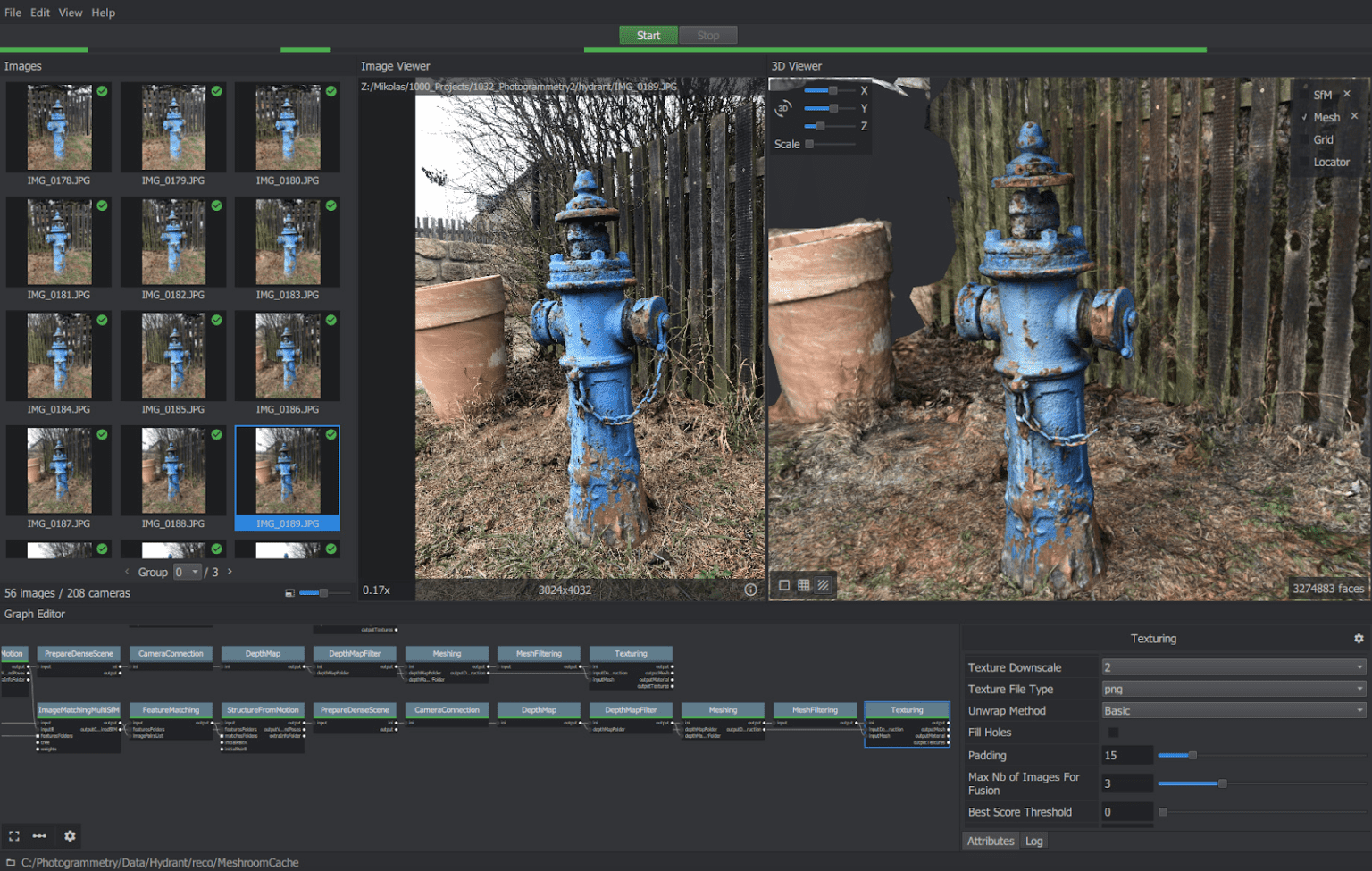Open the Graph Editor settings gear
1372x871 pixels.
(x=70, y=835)
